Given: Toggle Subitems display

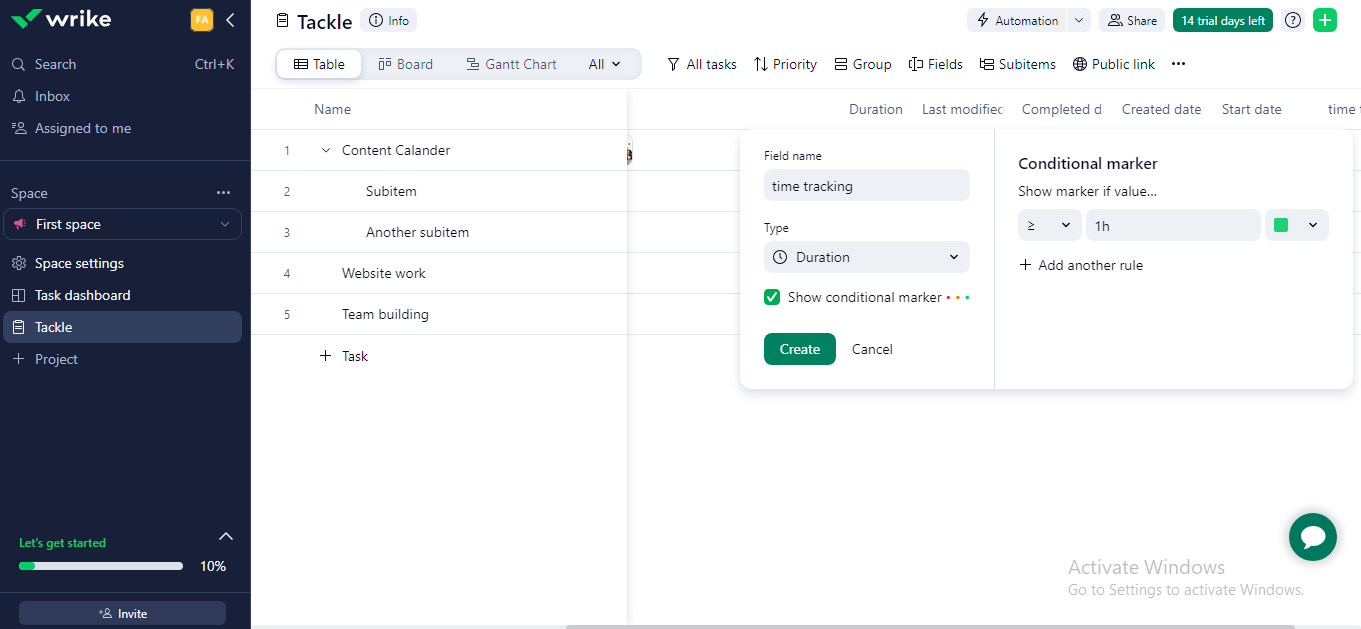Looking at the screenshot, I should [1017, 64].
